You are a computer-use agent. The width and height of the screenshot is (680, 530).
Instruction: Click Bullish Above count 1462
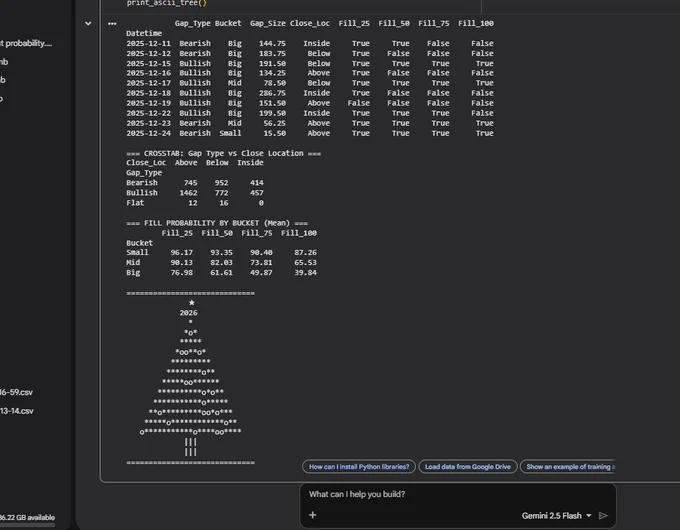click(188, 193)
